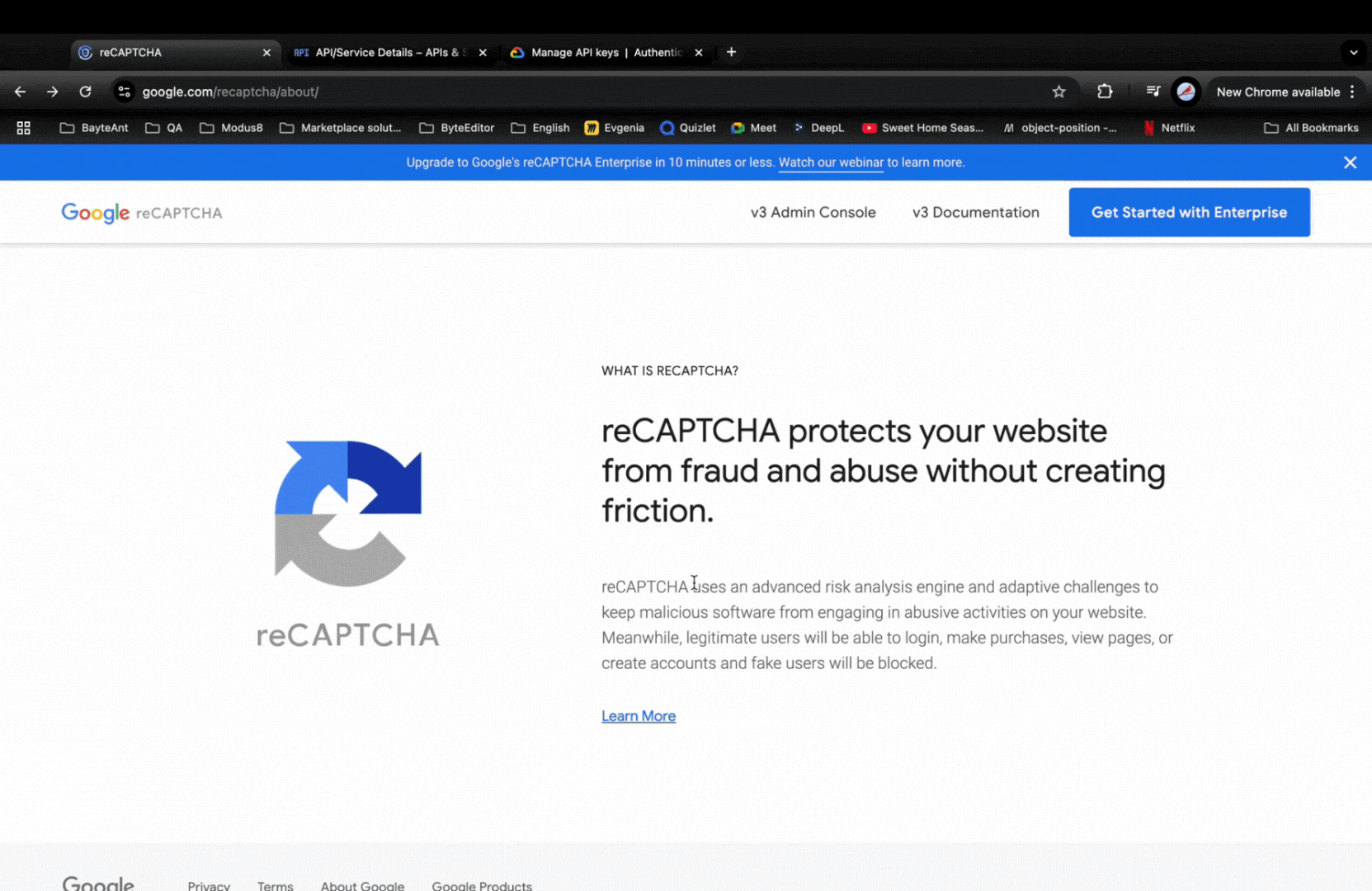Open the Netflix bookmark
The width and height of the screenshot is (1372, 891).
pyautogui.click(x=1168, y=128)
